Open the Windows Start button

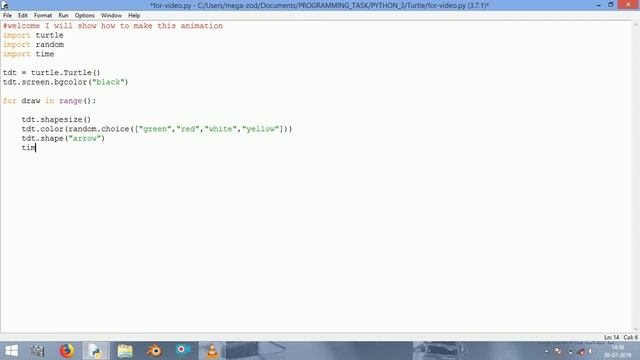click(x=11, y=351)
